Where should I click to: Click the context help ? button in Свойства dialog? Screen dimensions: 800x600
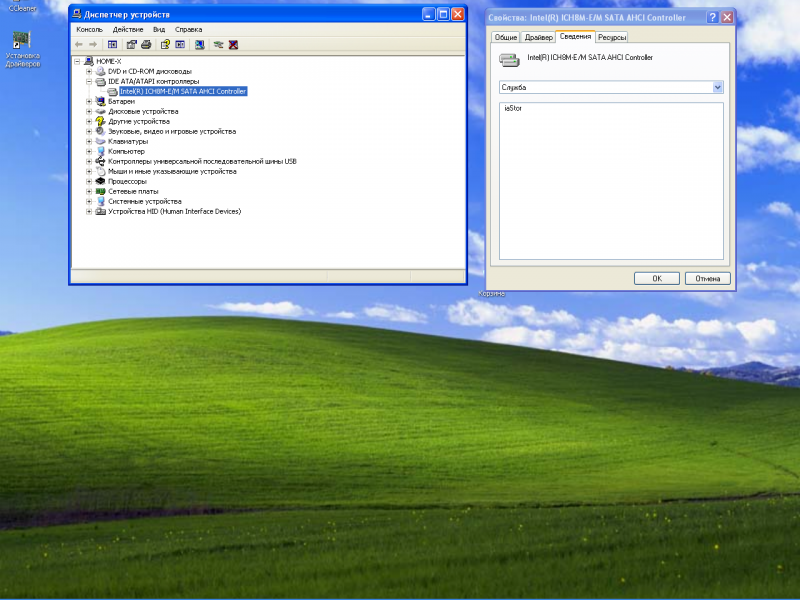[713, 17]
